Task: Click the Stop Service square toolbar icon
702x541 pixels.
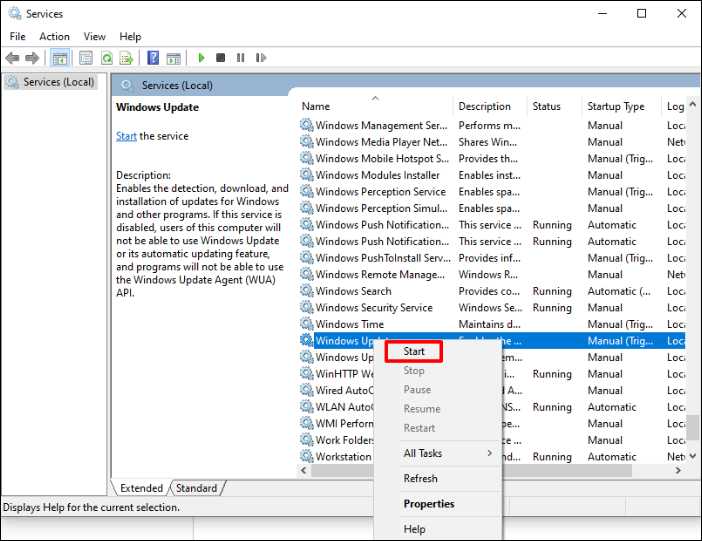Action: (x=221, y=59)
